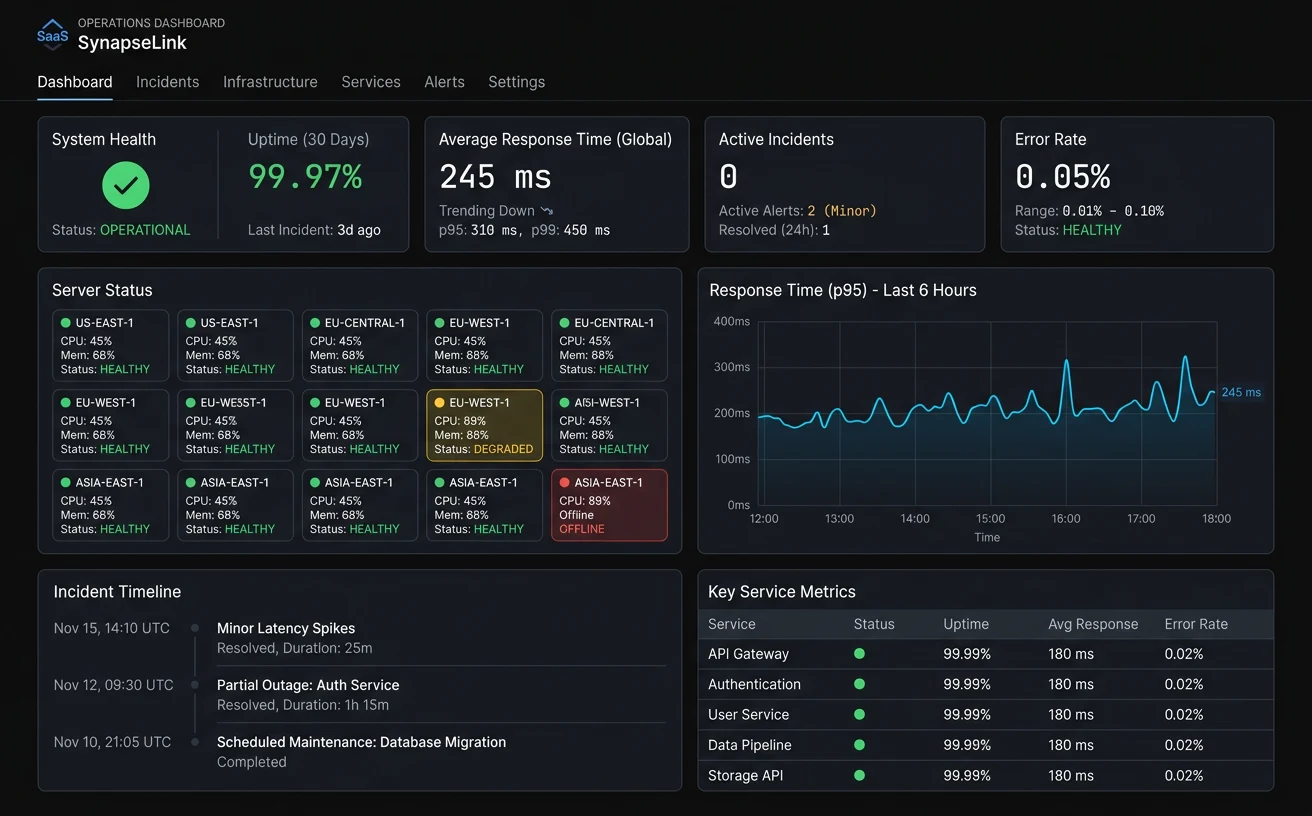Image resolution: width=1312 pixels, height=816 pixels.
Task: Click the red dot on offline ASIA-EAST-1
Action: [565, 483]
